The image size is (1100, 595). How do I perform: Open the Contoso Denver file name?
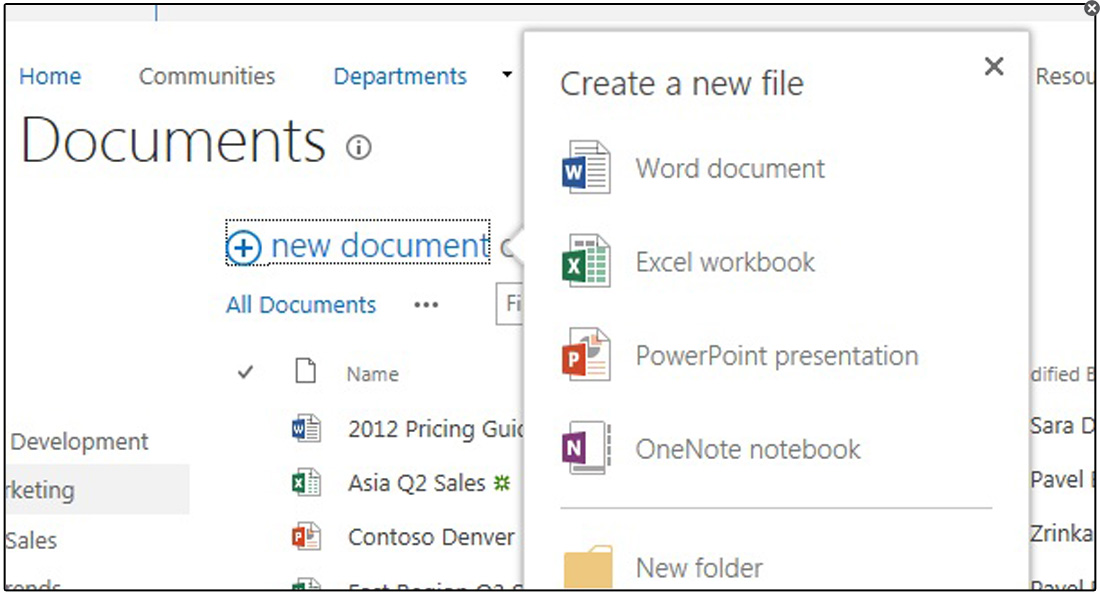coord(431,537)
